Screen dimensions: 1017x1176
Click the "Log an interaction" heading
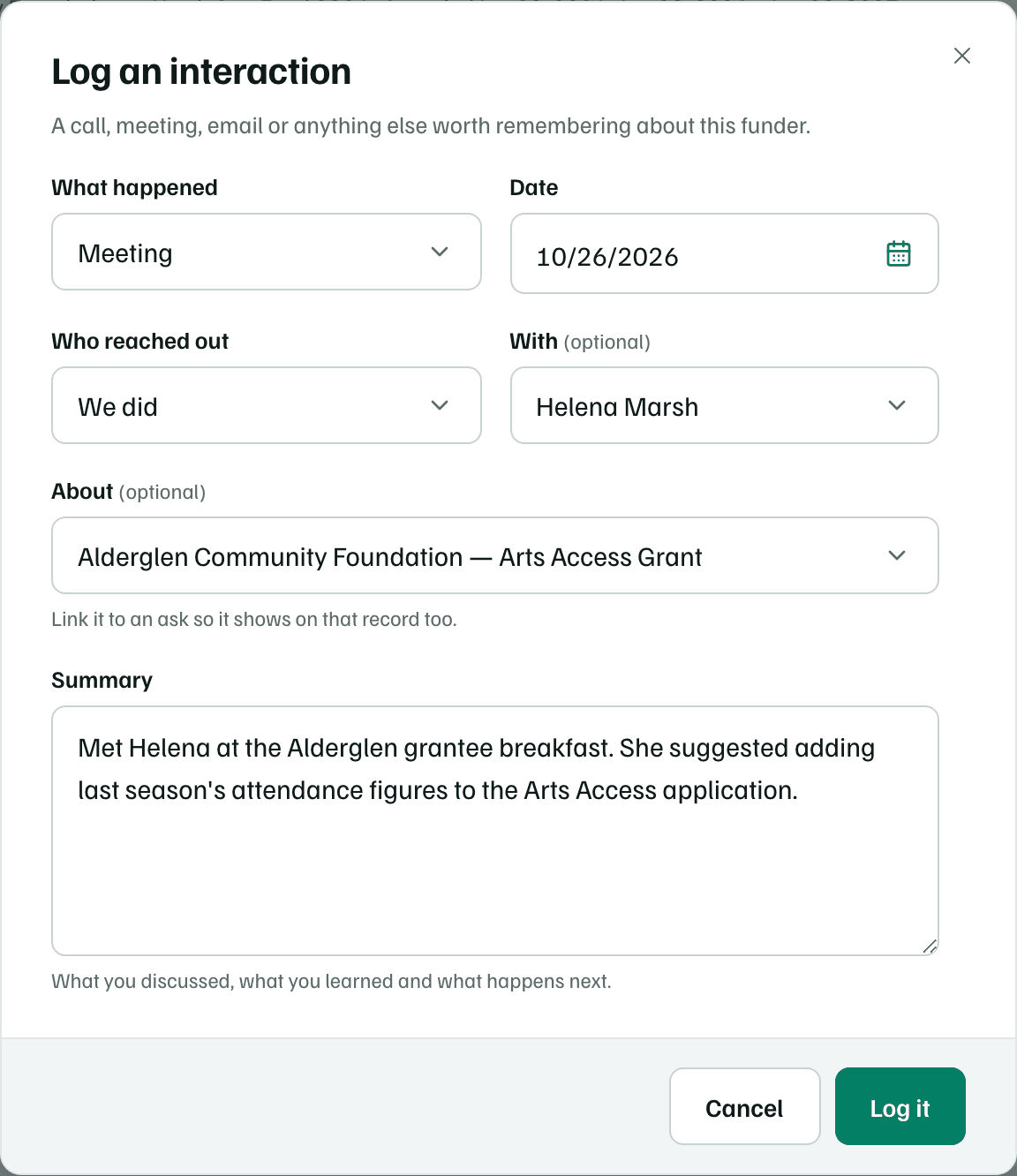[x=201, y=72]
